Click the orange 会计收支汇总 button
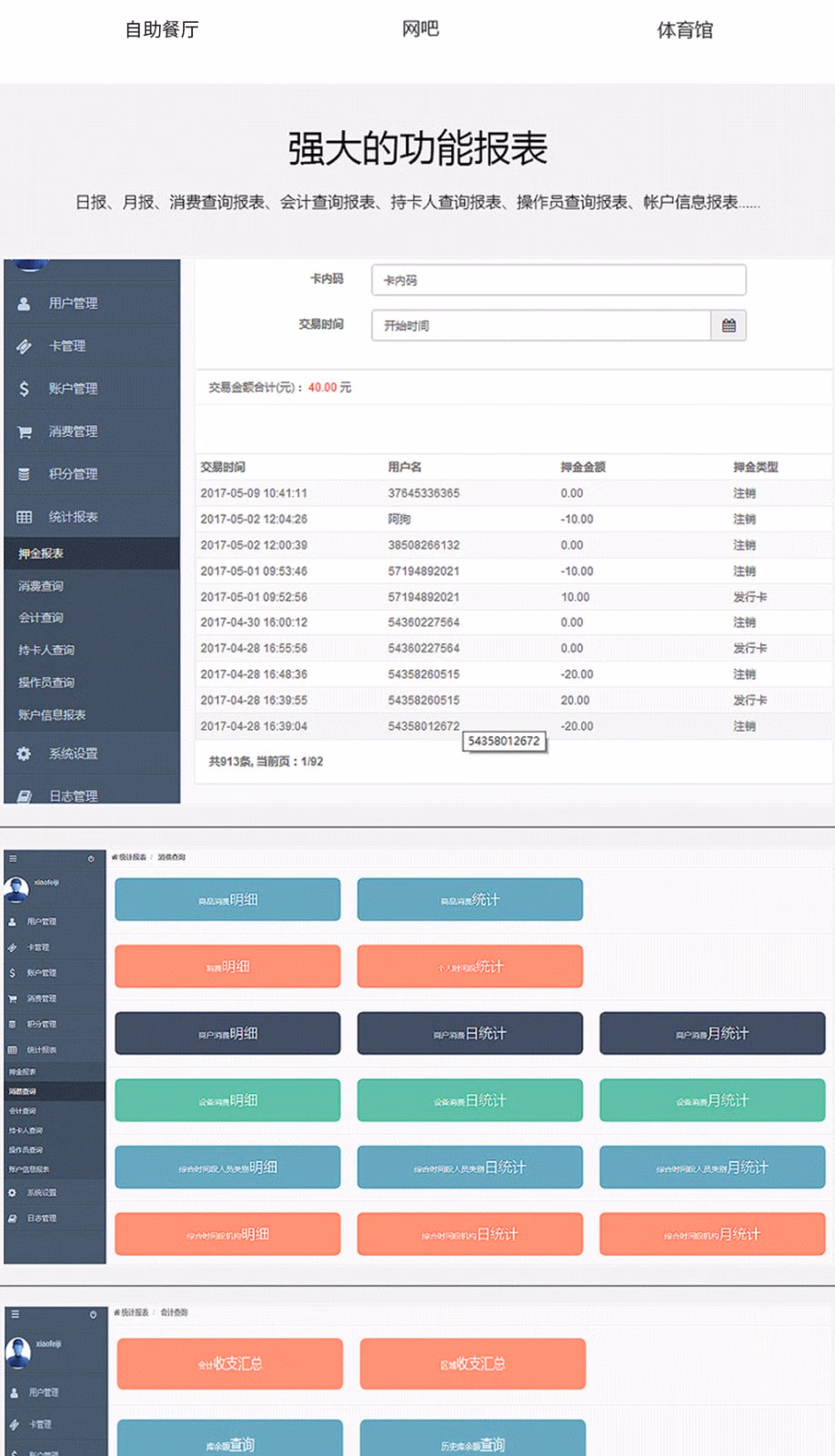Viewport: 835px width, 1456px height. click(x=230, y=1363)
